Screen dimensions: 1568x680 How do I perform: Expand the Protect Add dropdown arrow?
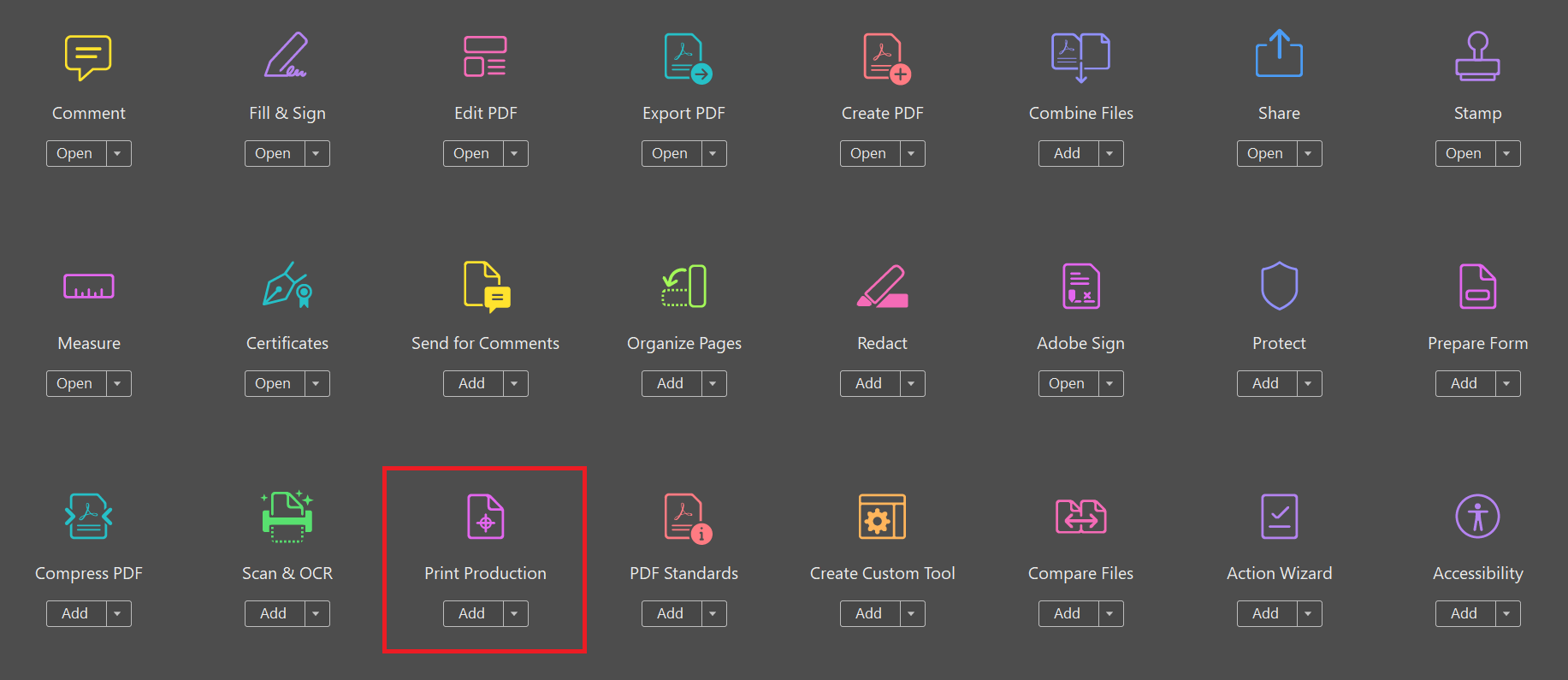1309,384
